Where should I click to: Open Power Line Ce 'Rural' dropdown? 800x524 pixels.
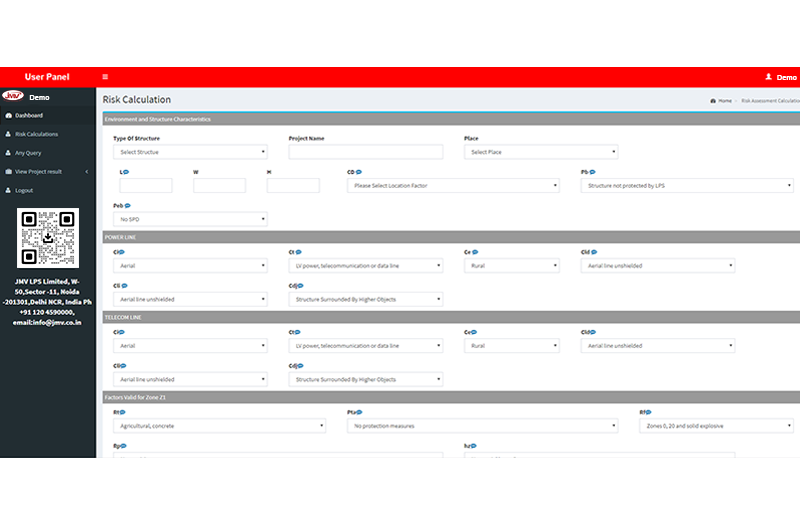pyautogui.click(x=512, y=266)
